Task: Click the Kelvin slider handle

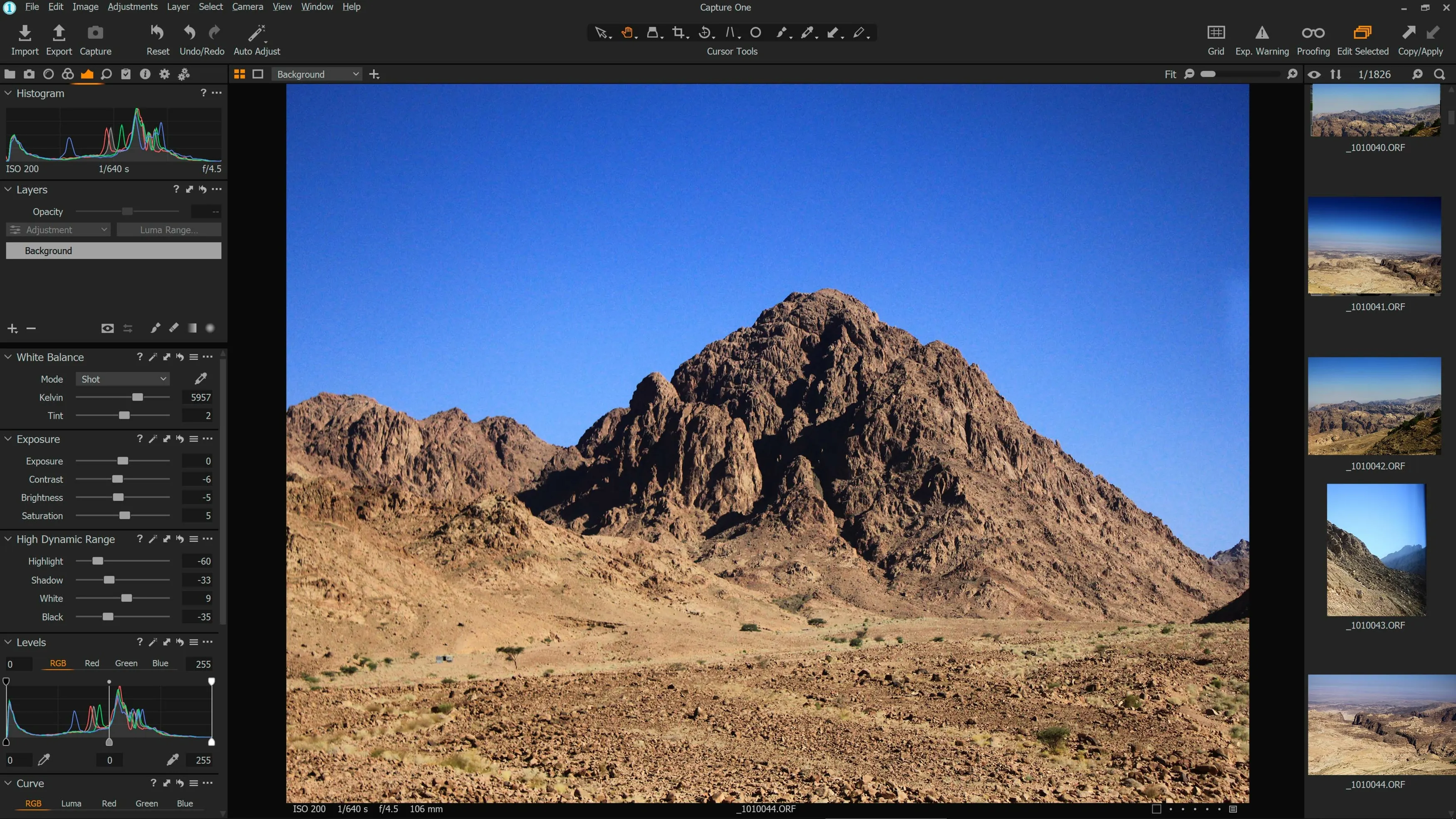Action: point(137,397)
